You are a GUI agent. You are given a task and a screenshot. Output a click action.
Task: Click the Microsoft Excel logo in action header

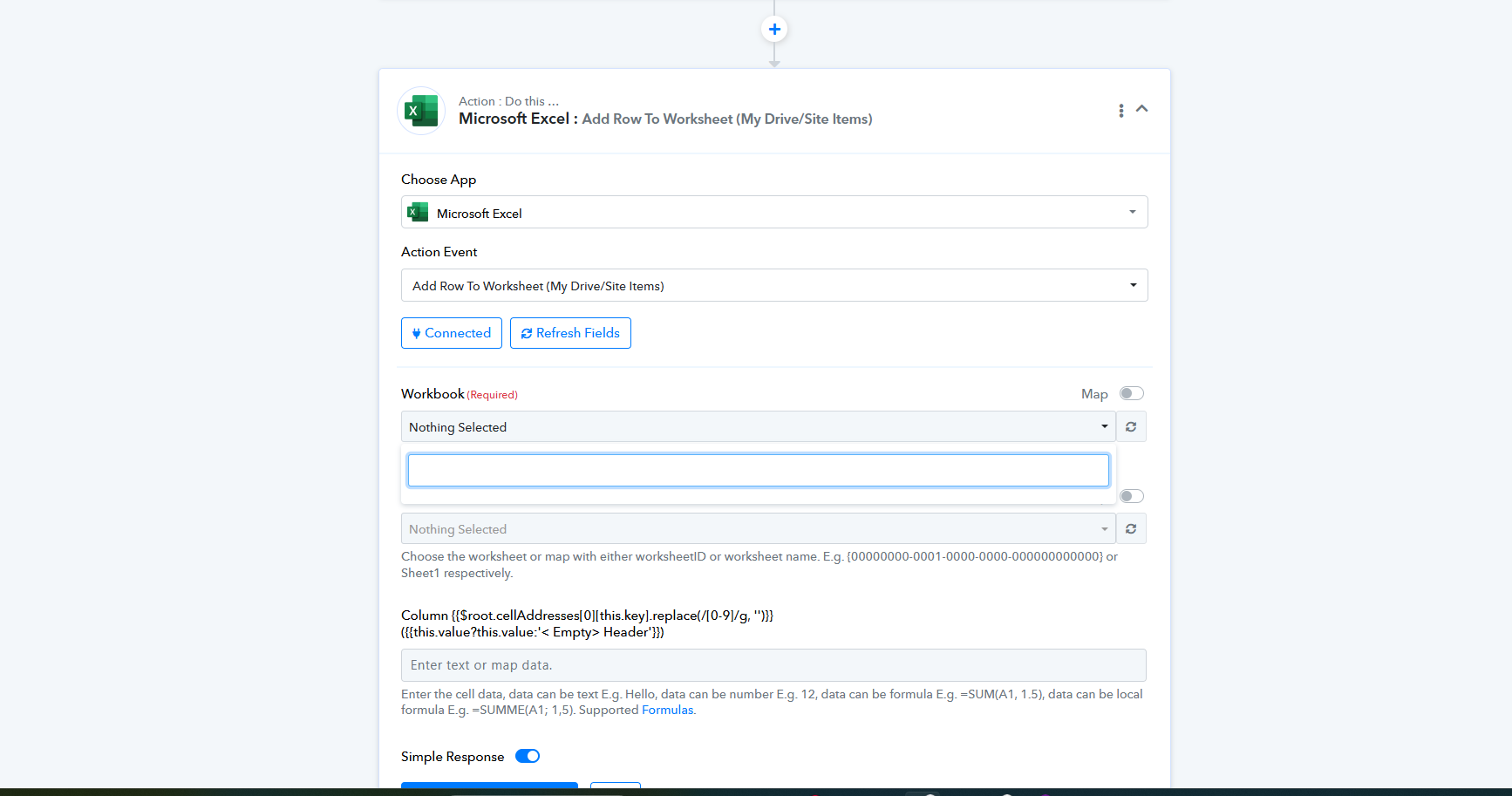coord(421,111)
